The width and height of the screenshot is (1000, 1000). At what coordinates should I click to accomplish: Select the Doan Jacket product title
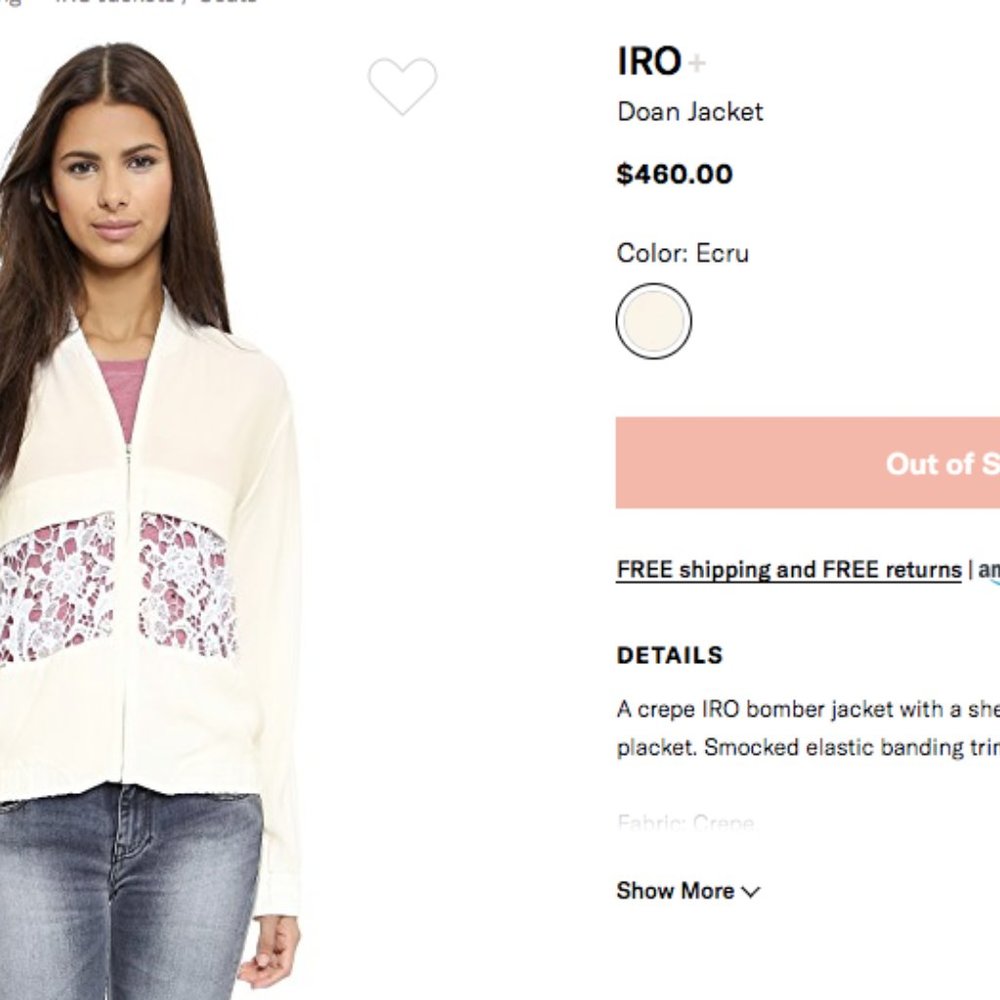click(689, 112)
